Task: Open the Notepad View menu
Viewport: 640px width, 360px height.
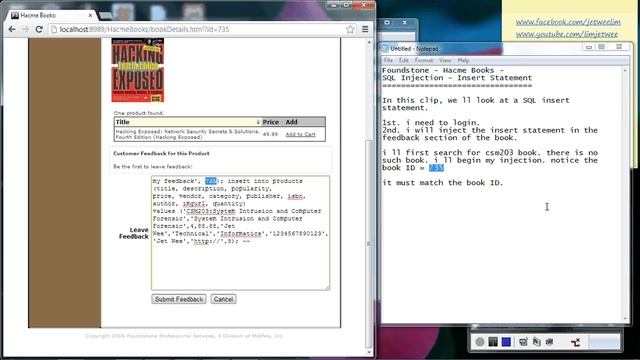Action: coord(445,60)
